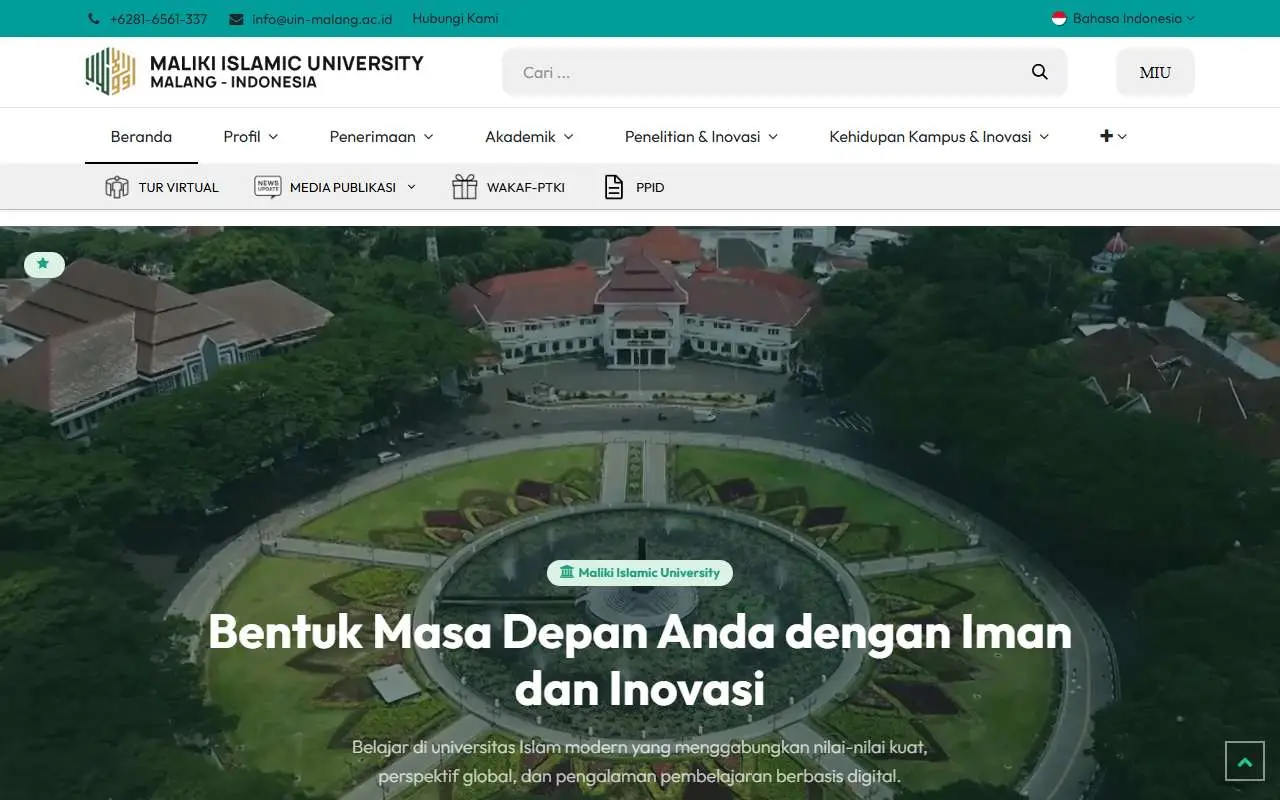
Task: Go to the Beranda tab
Action: coord(141,136)
